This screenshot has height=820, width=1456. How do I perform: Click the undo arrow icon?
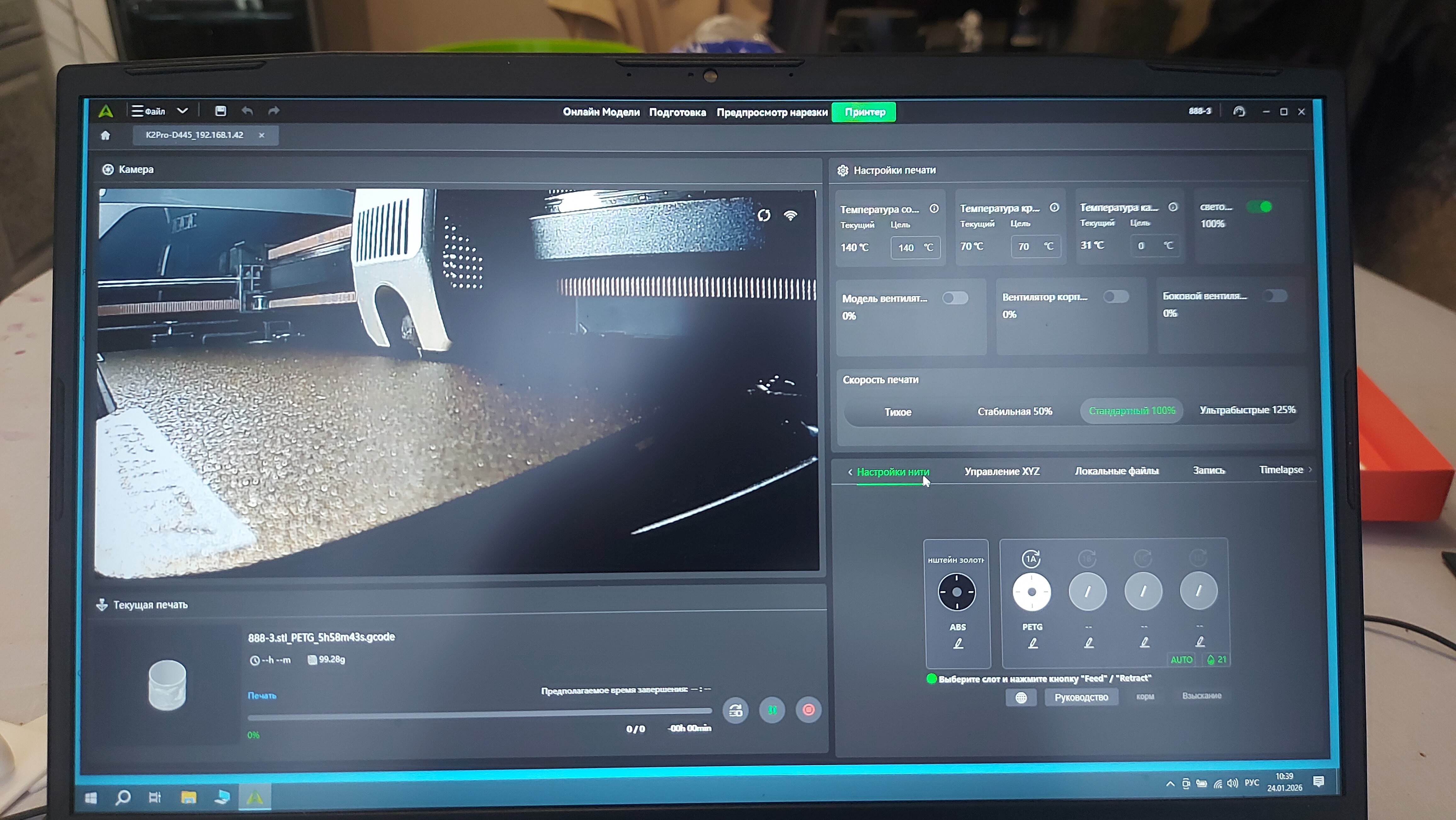pos(247,111)
